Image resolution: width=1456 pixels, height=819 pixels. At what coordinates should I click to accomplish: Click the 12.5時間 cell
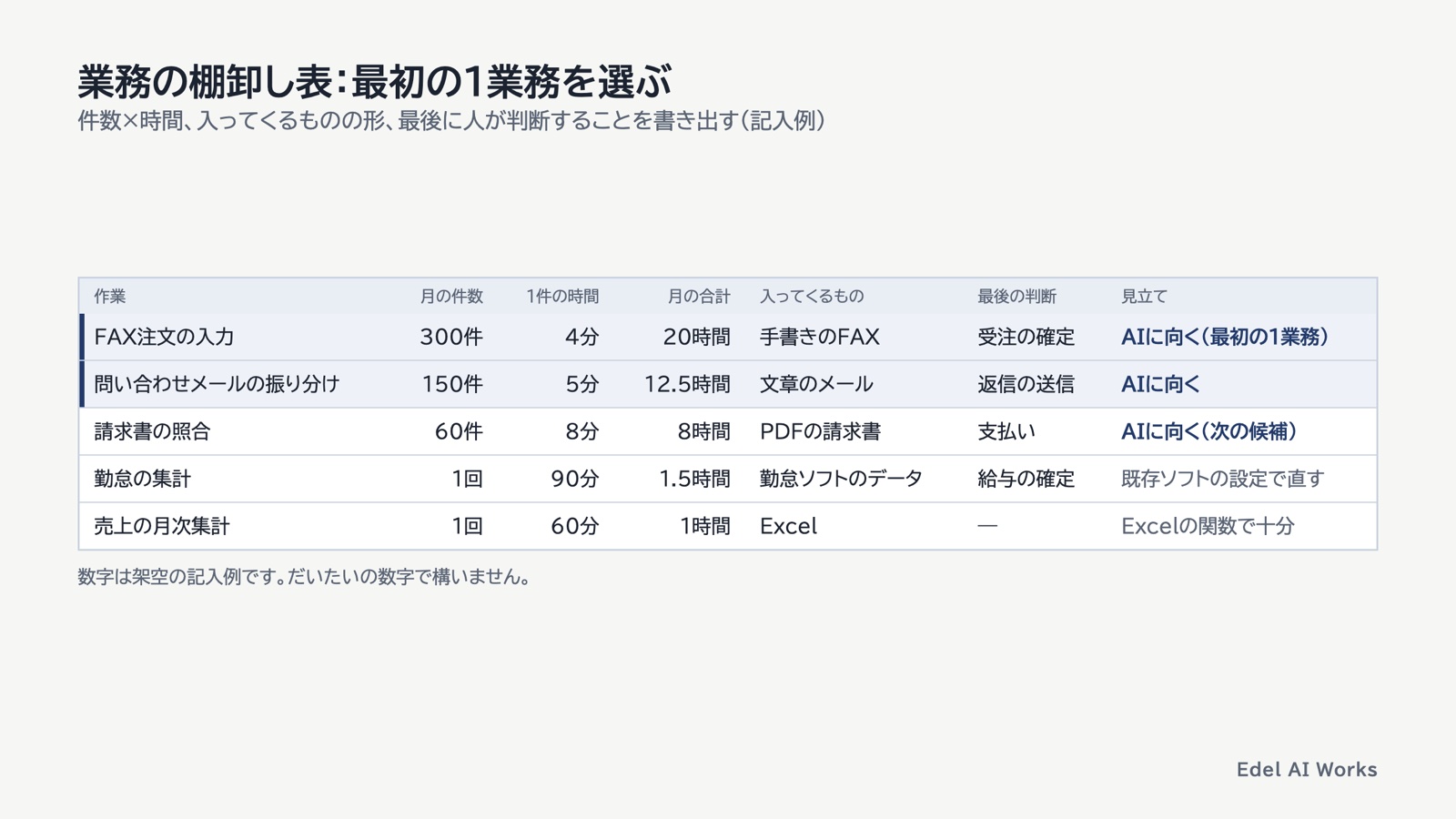click(x=687, y=384)
